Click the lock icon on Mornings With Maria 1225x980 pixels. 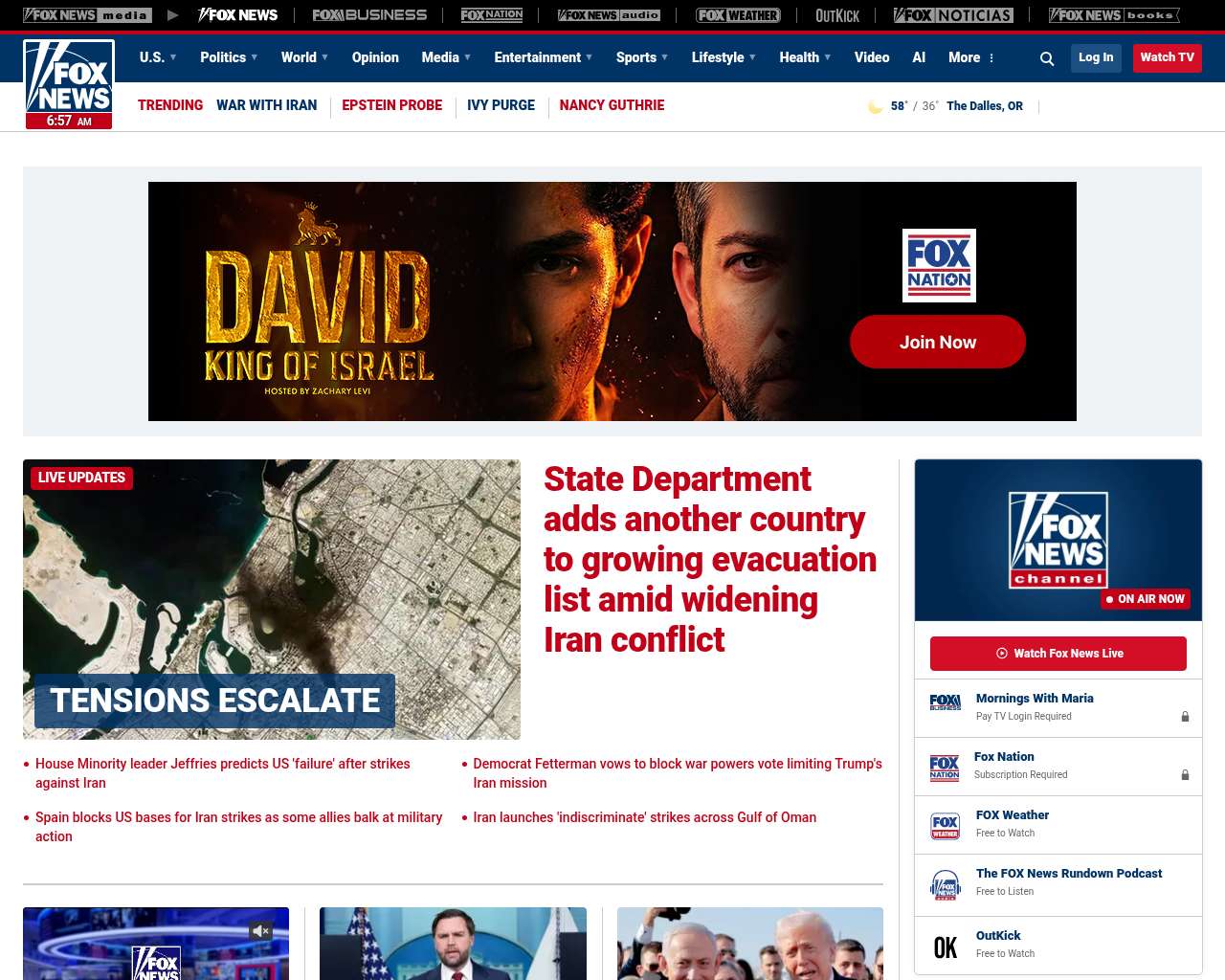(x=1185, y=716)
